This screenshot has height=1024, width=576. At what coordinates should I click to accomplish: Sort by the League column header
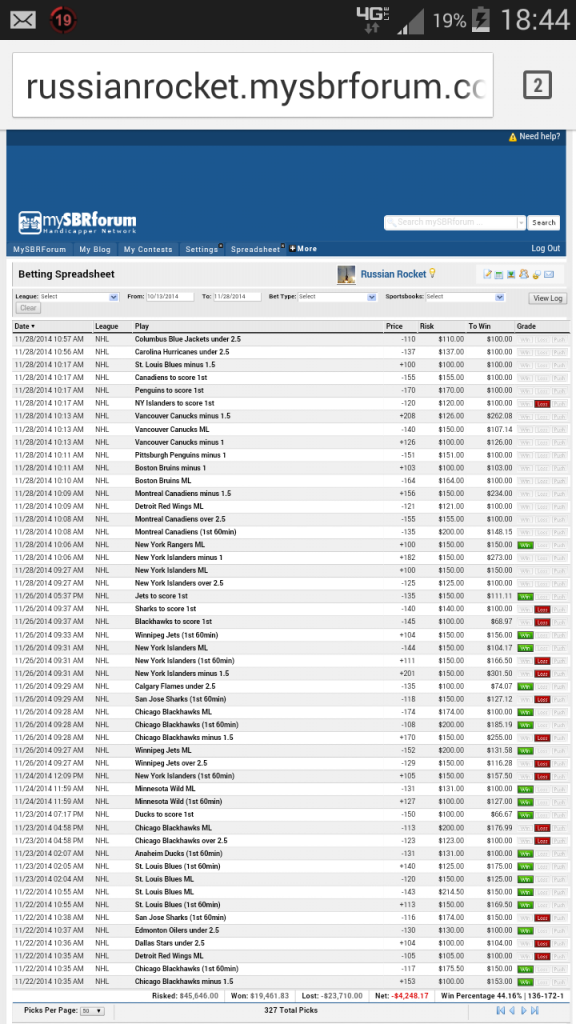click(x=106, y=326)
